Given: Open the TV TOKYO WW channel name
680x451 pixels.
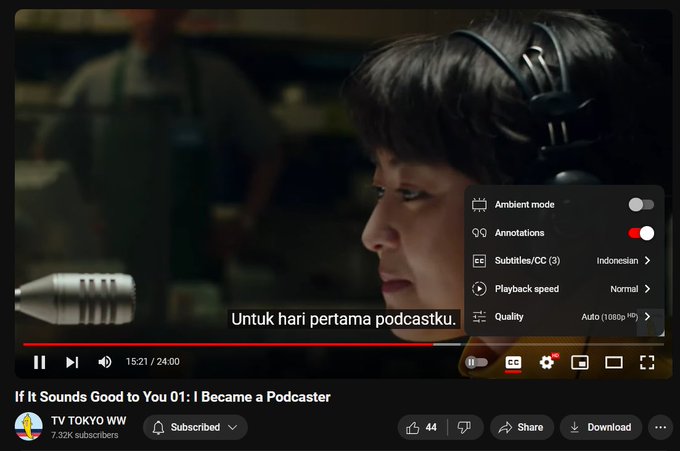Looking at the screenshot, I should [88, 421].
